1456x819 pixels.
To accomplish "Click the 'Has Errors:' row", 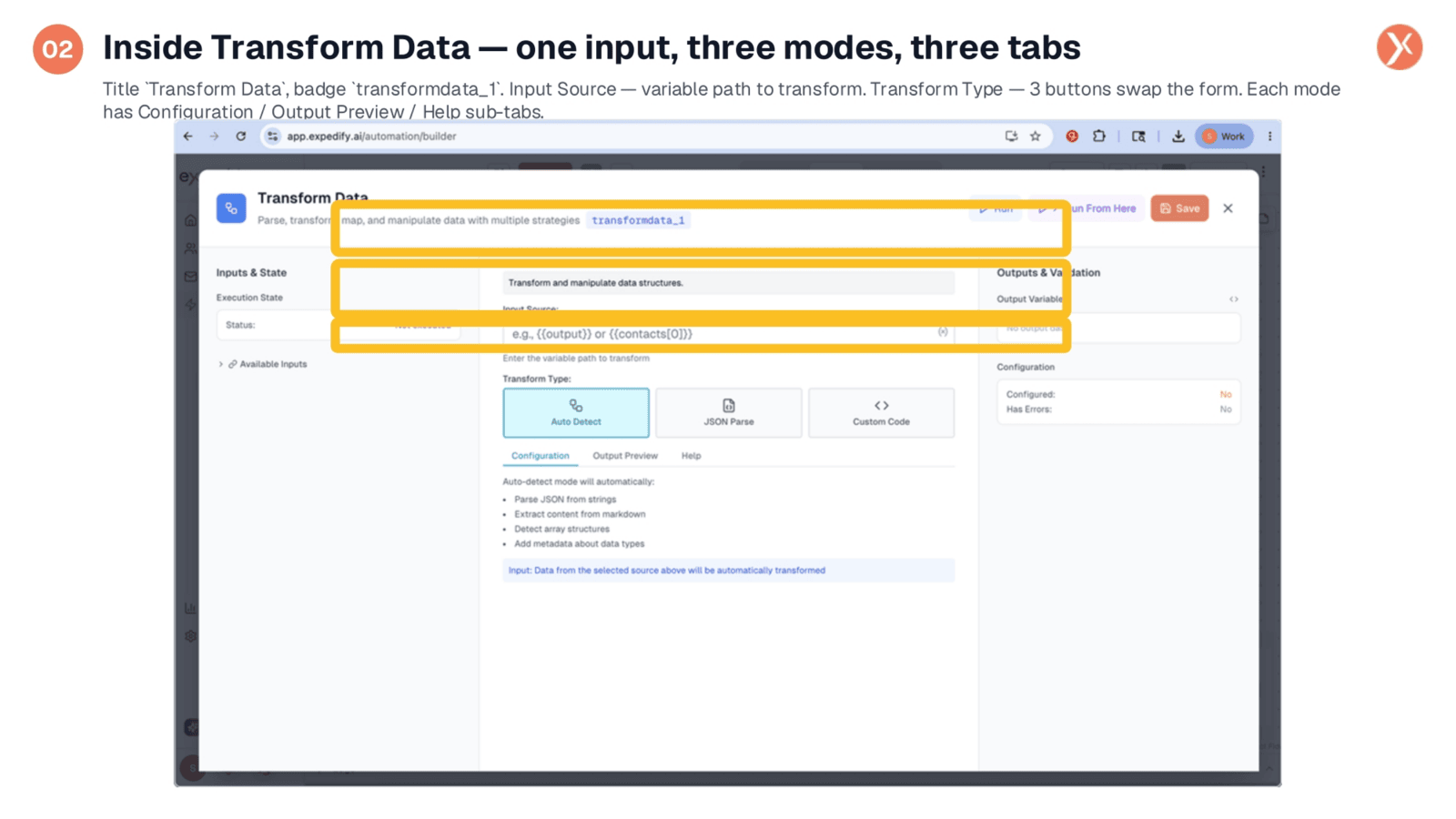I will pyautogui.click(x=1118, y=409).
